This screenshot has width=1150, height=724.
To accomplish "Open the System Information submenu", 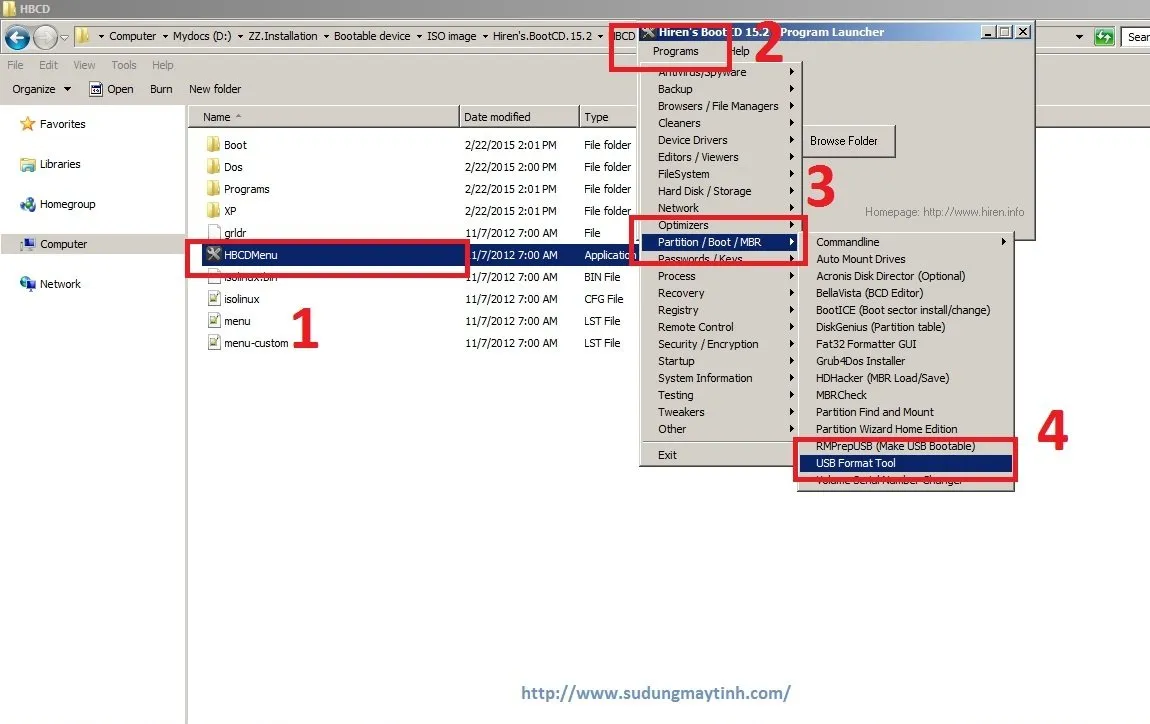I will pyautogui.click(x=720, y=378).
